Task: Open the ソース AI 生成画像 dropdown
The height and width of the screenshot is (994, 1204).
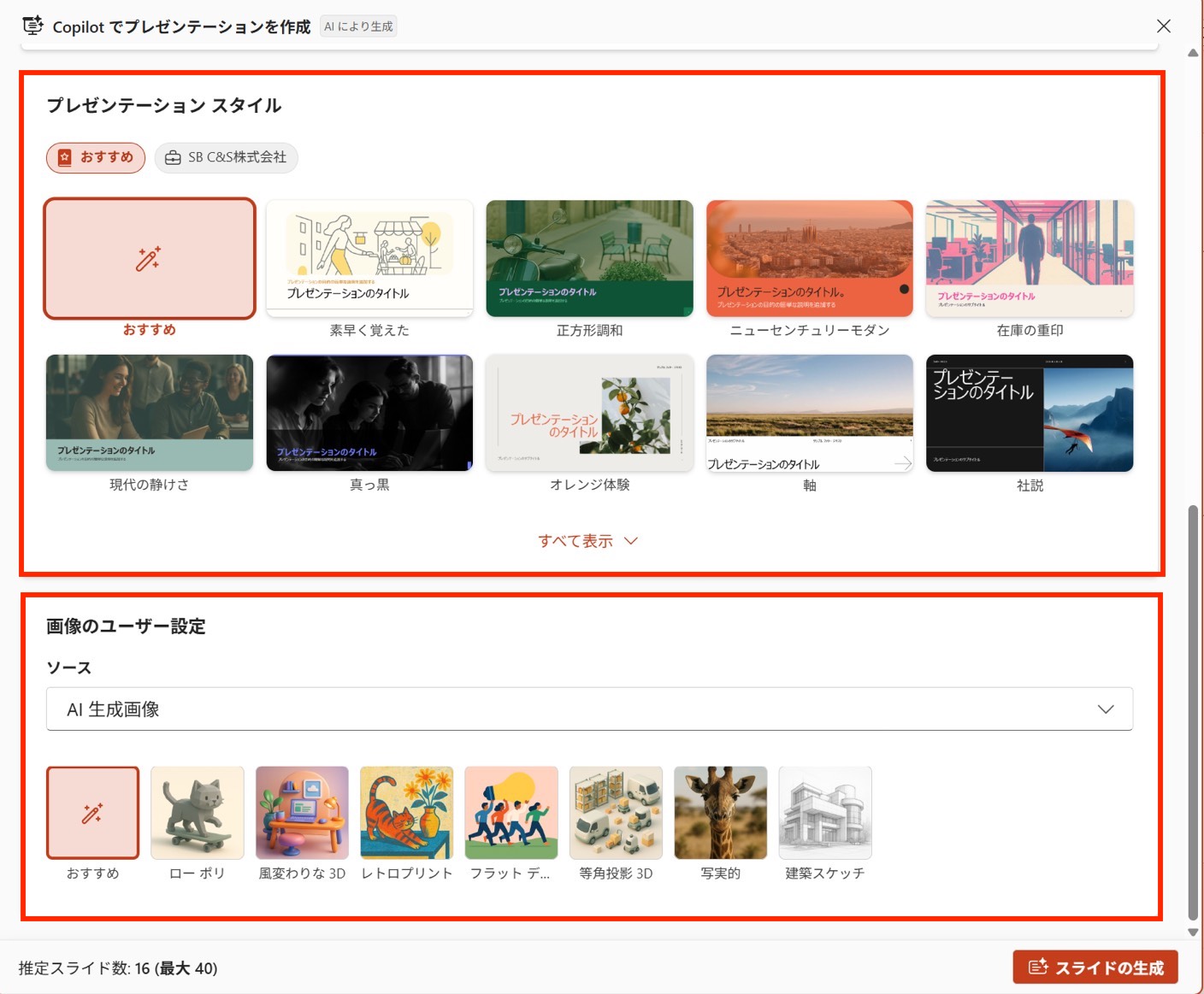Action: (589, 709)
